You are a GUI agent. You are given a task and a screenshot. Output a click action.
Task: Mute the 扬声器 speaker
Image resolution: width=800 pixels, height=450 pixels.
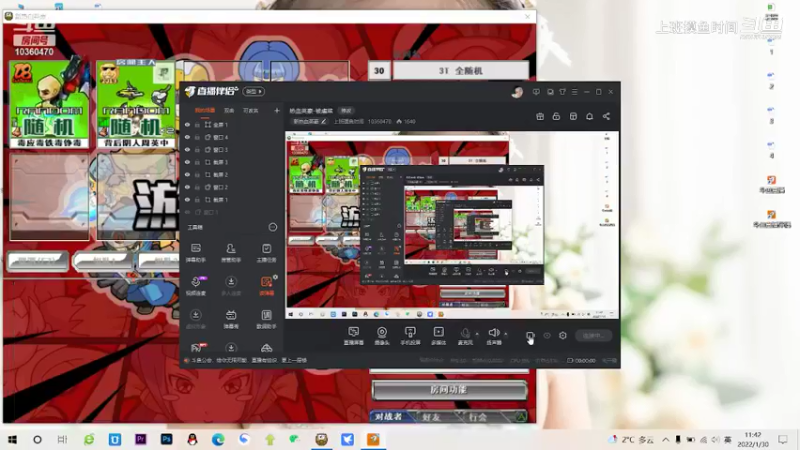[x=493, y=336]
